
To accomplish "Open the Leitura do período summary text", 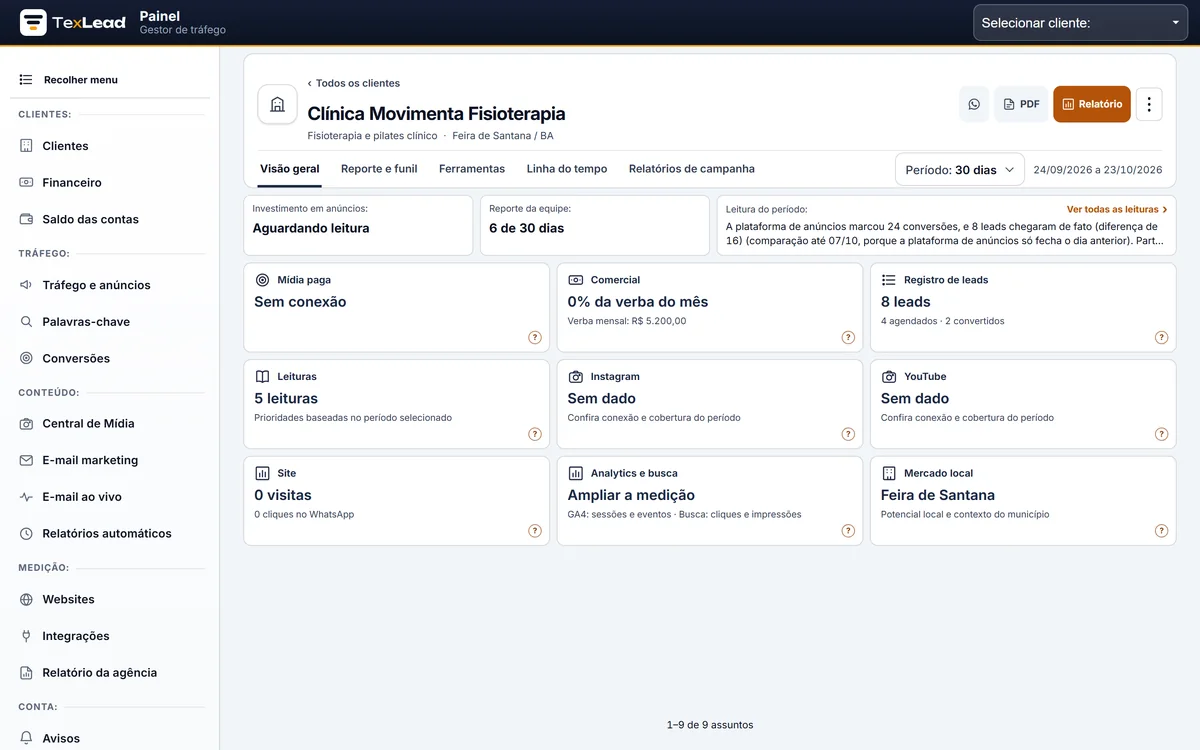I will (944, 233).
